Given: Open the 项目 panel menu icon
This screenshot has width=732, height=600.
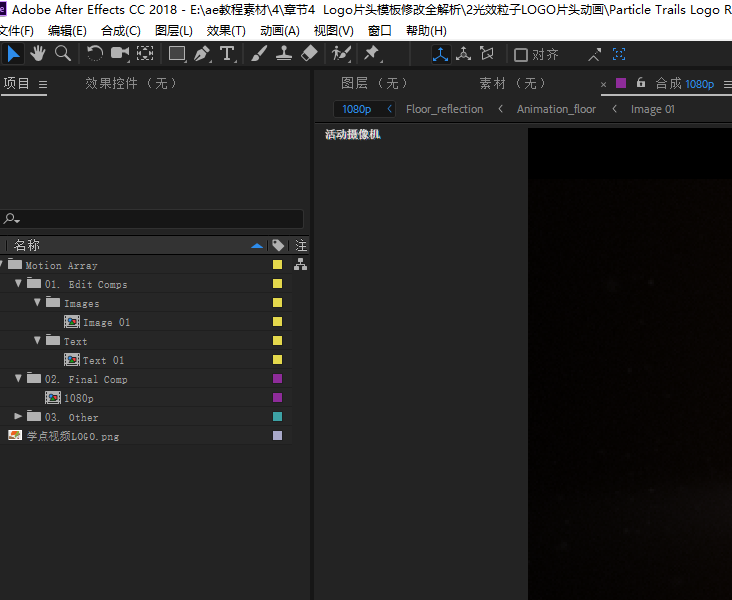Looking at the screenshot, I should pyautogui.click(x=43, y=85).
